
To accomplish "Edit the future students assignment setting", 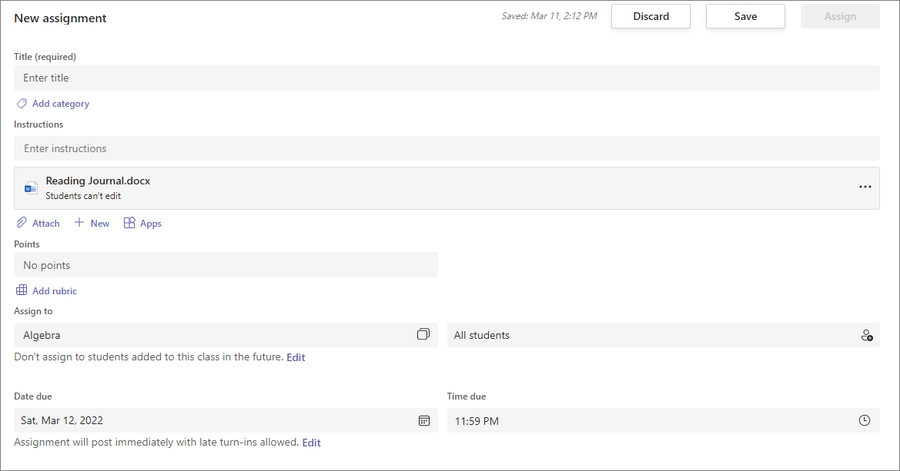I will (x=296, y=357).
